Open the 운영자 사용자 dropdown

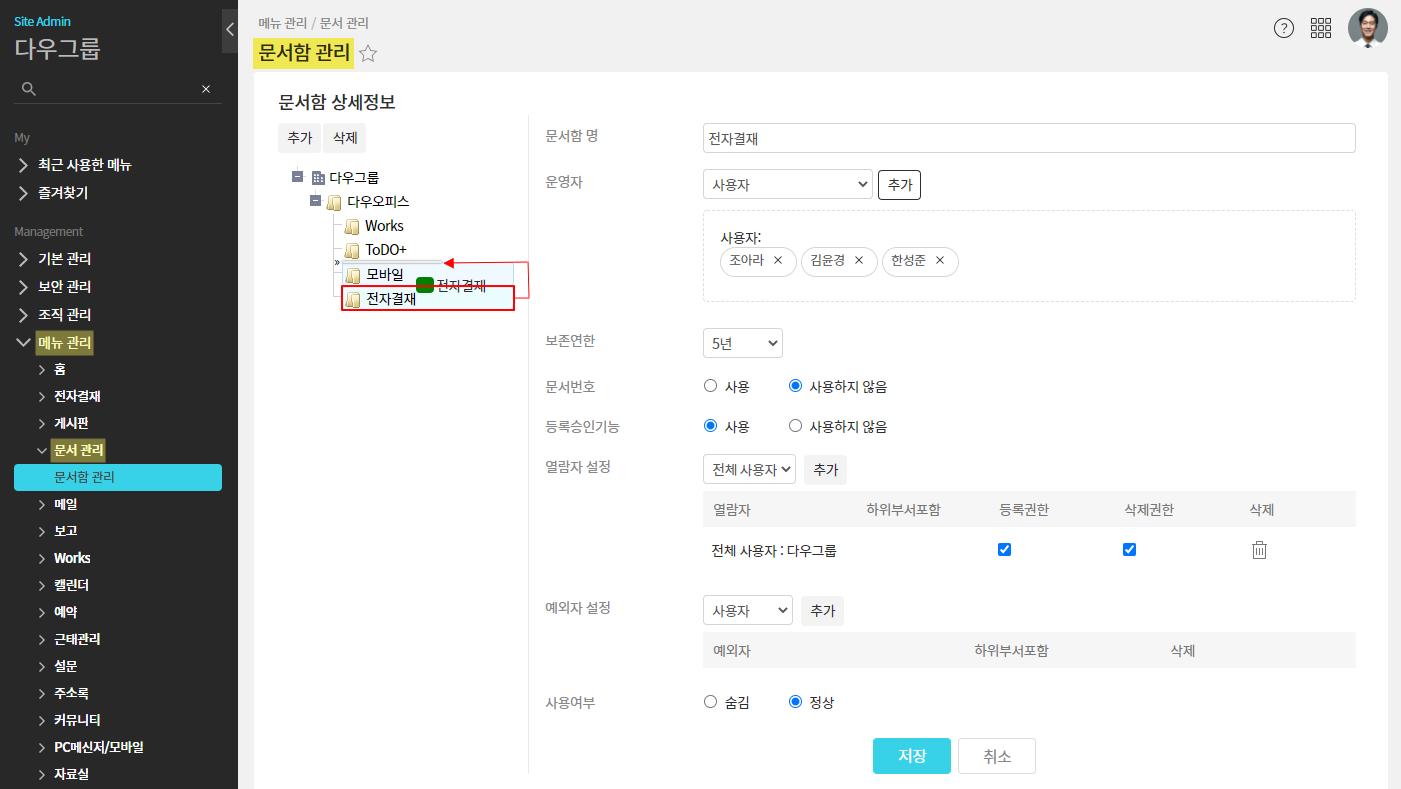point(787,185)
